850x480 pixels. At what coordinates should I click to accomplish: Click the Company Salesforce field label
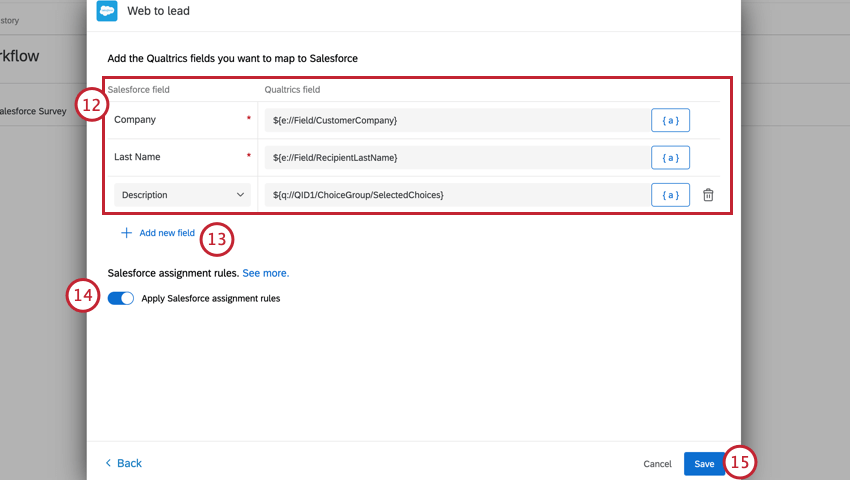135,120
